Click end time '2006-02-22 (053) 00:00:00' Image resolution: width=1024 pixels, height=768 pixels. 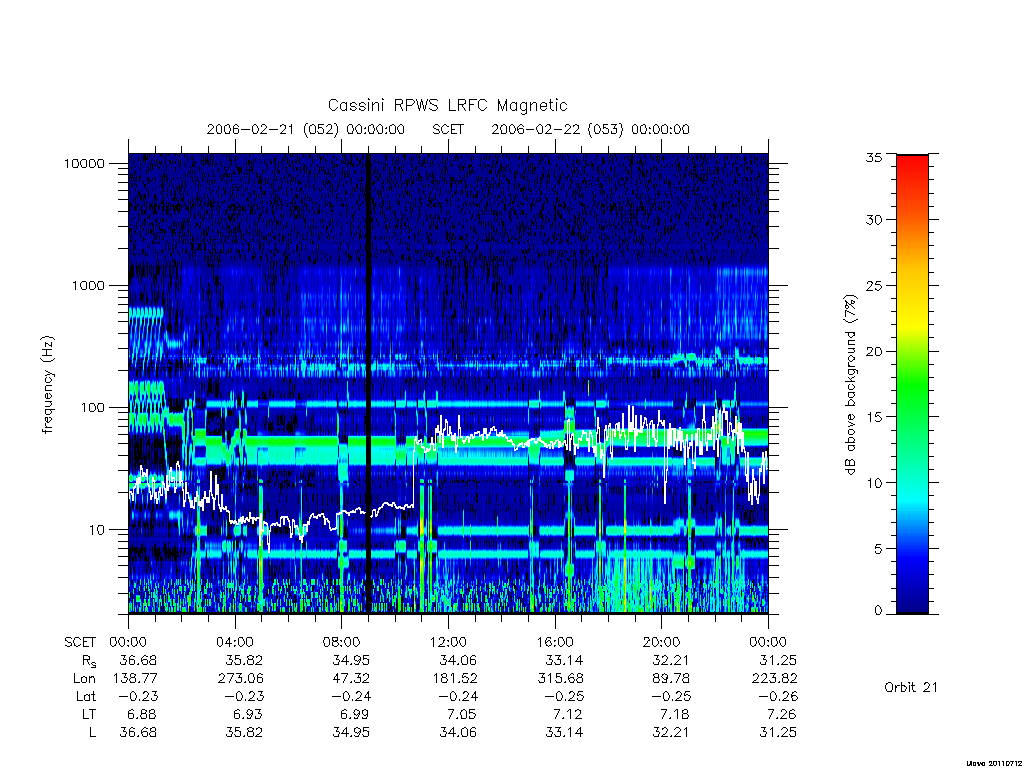tap(590, 129)
